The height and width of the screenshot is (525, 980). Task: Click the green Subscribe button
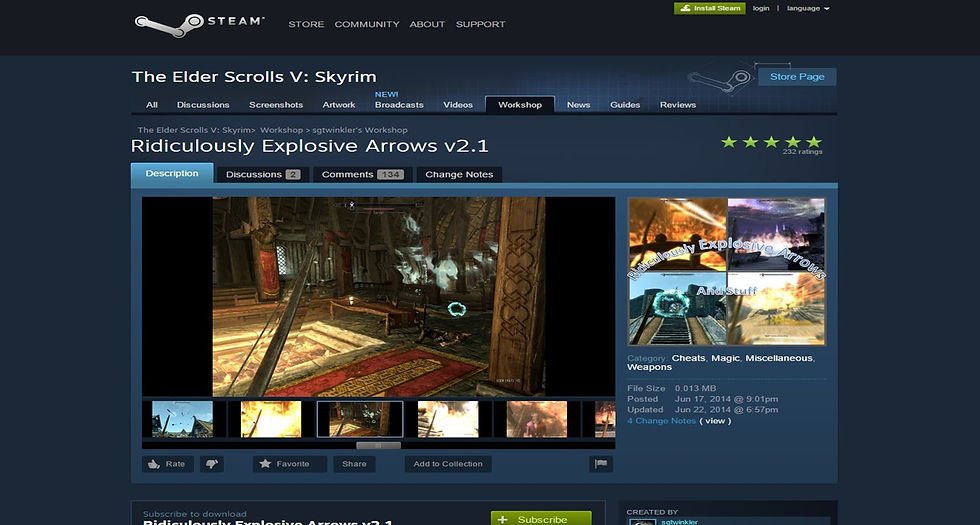541,518
